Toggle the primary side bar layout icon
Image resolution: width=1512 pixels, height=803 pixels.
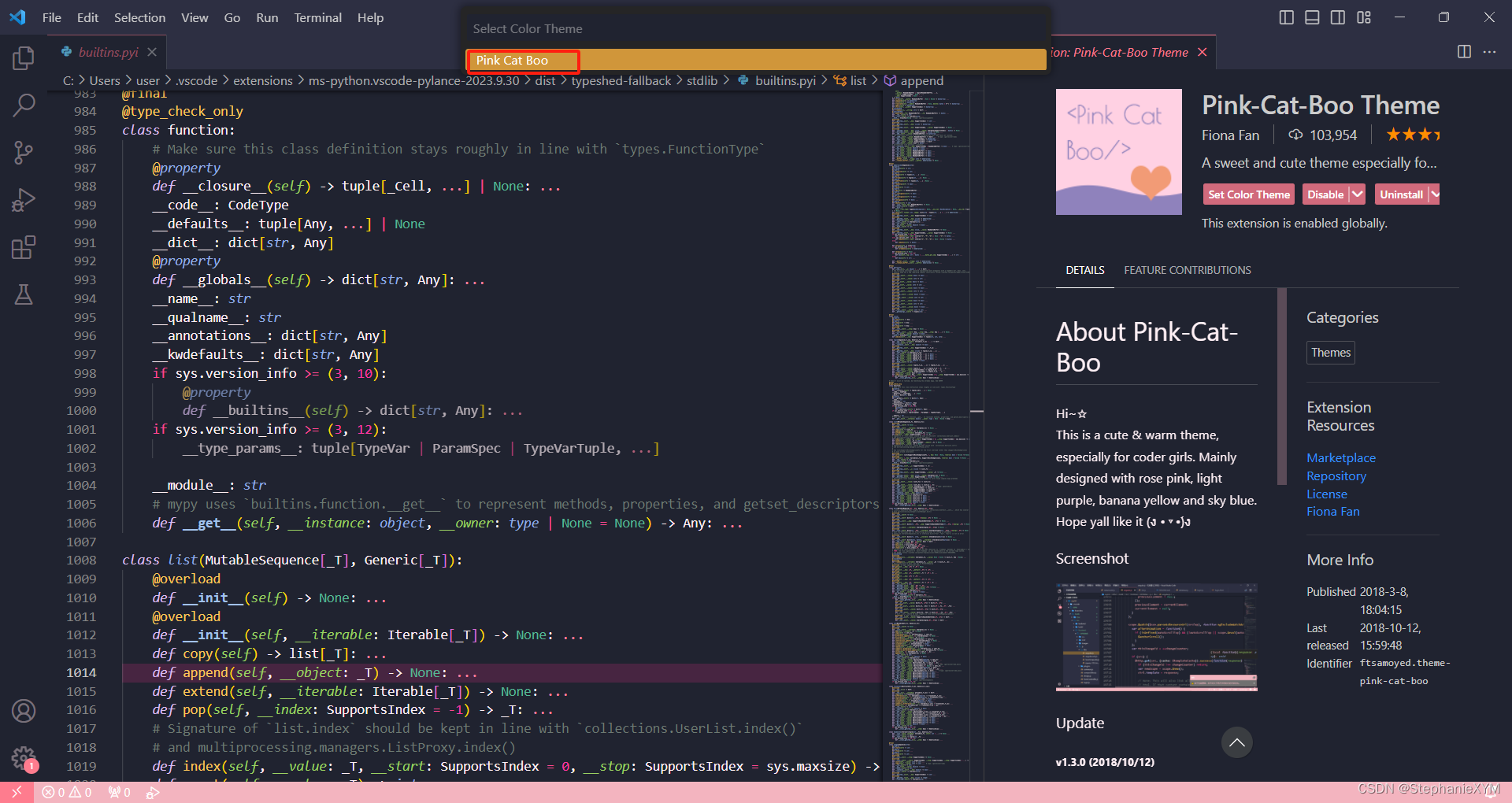pos(1286,17)
